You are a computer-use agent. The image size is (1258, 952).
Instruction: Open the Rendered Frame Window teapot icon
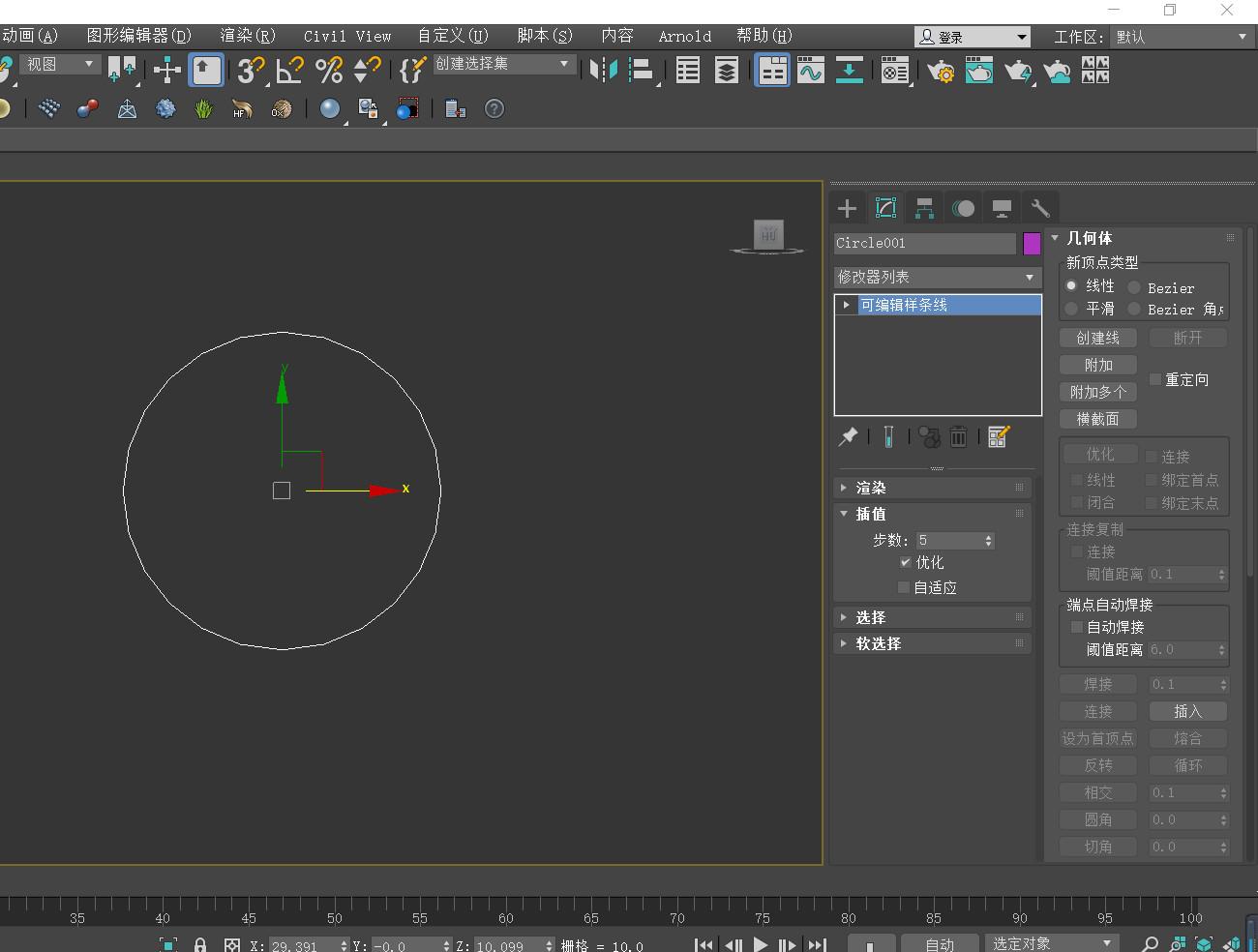979,70
